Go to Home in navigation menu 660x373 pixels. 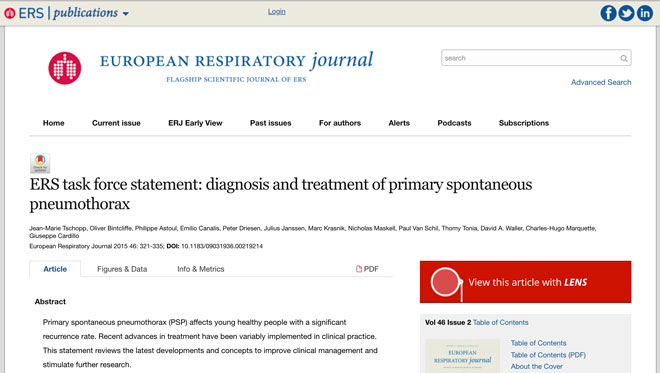53,123
